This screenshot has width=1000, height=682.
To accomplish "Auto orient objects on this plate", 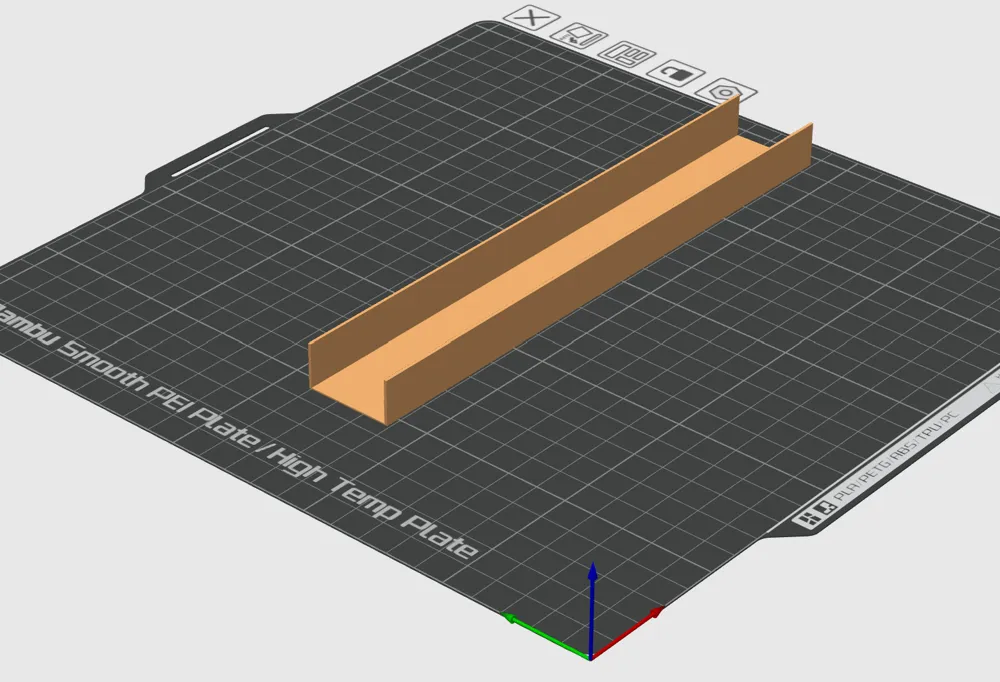I will [579, 36].
